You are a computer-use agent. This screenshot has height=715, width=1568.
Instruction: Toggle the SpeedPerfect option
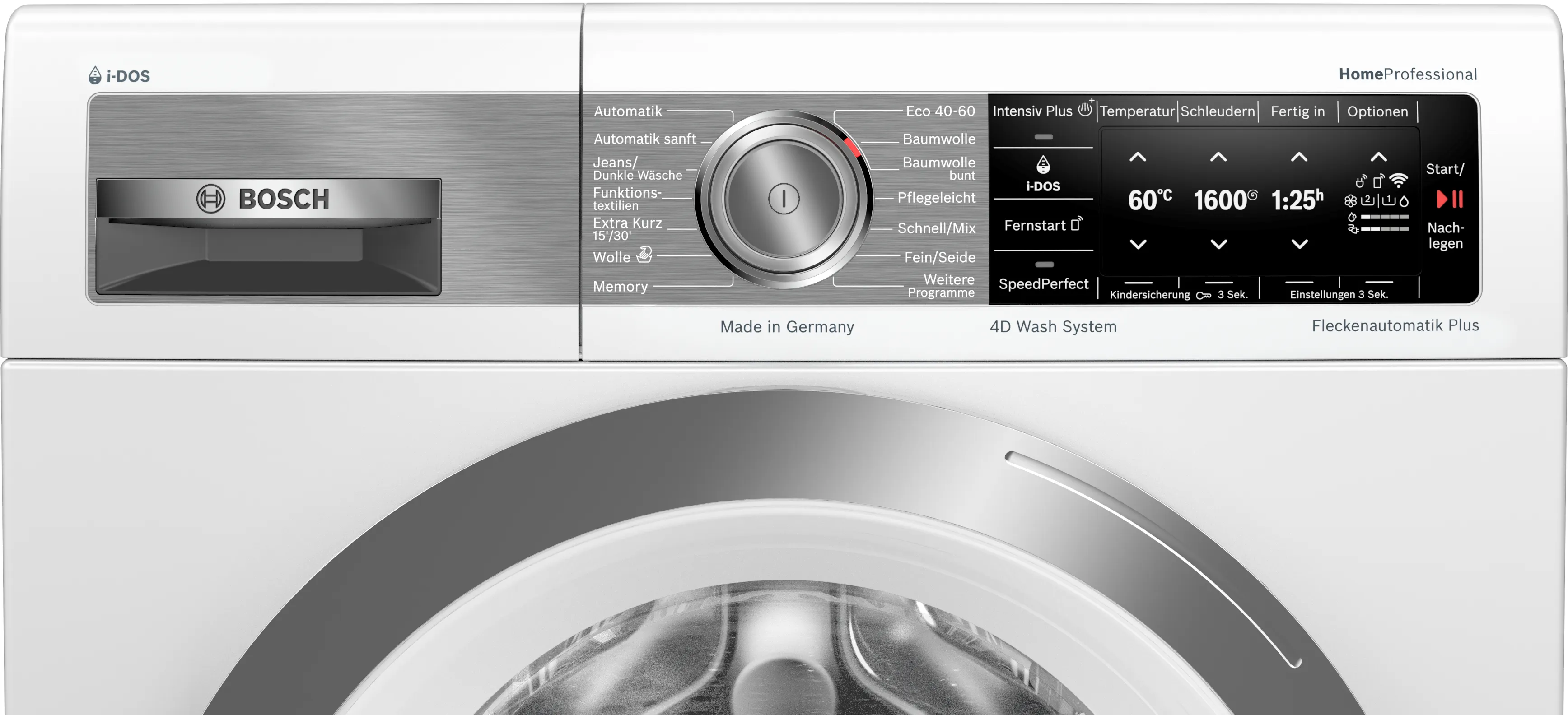[1043, 283]
